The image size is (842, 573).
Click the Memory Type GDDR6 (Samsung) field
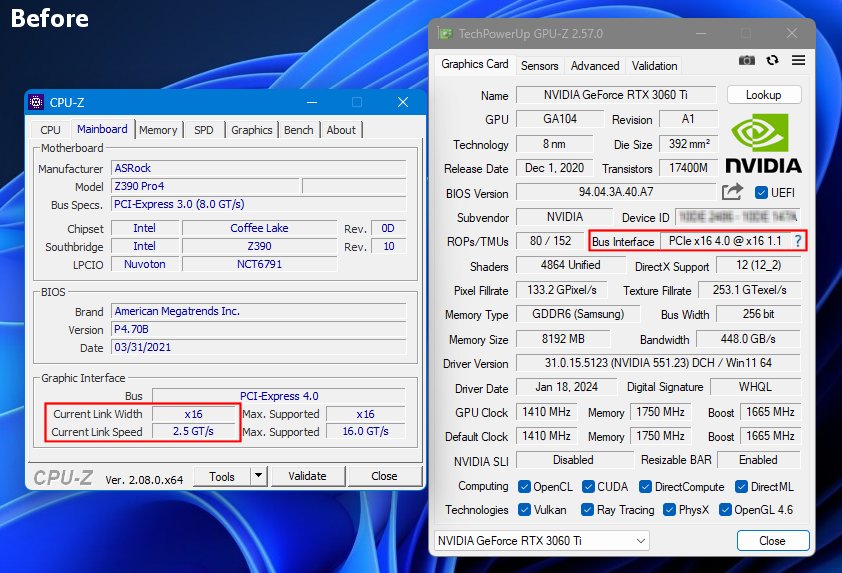[x=578, y=314]
